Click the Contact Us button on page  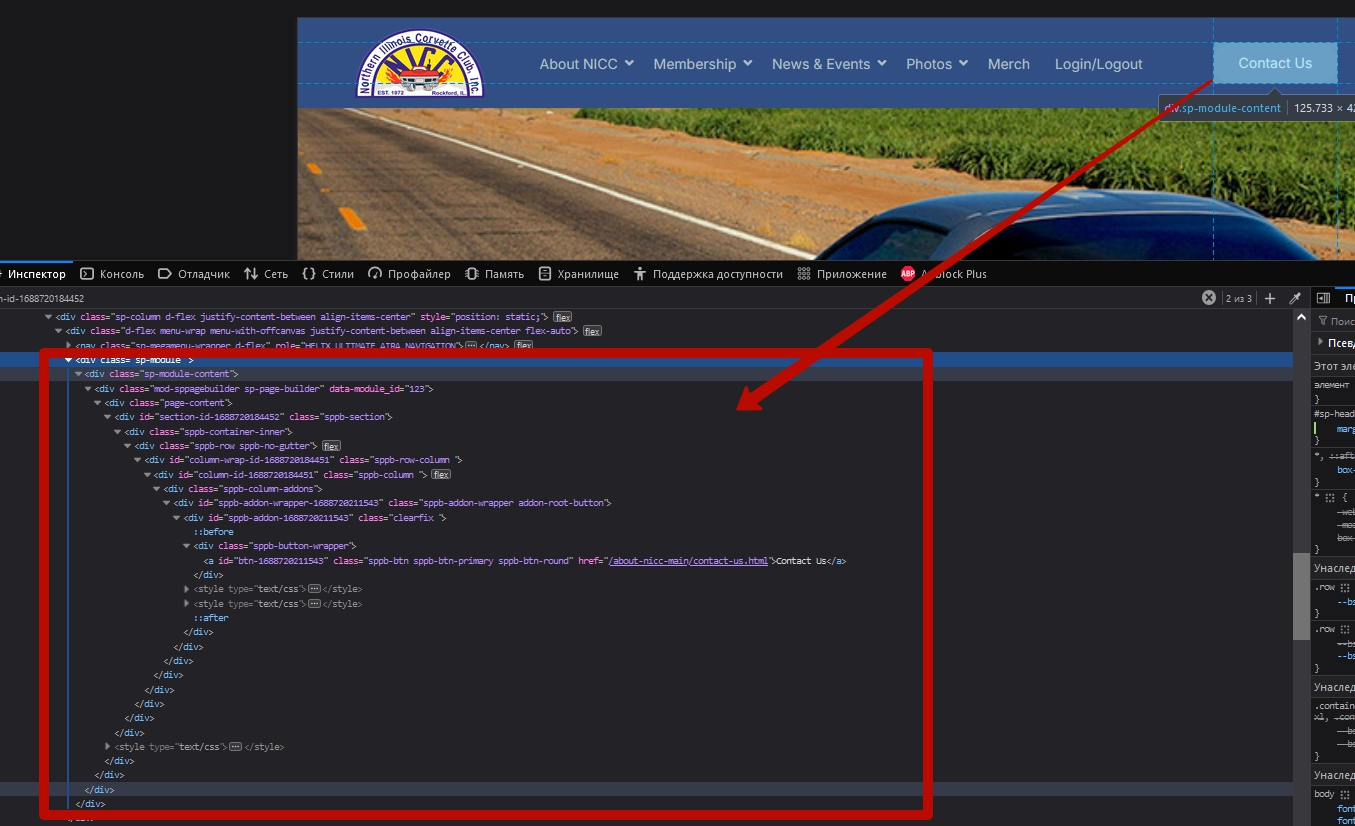tap(1274, 63)
